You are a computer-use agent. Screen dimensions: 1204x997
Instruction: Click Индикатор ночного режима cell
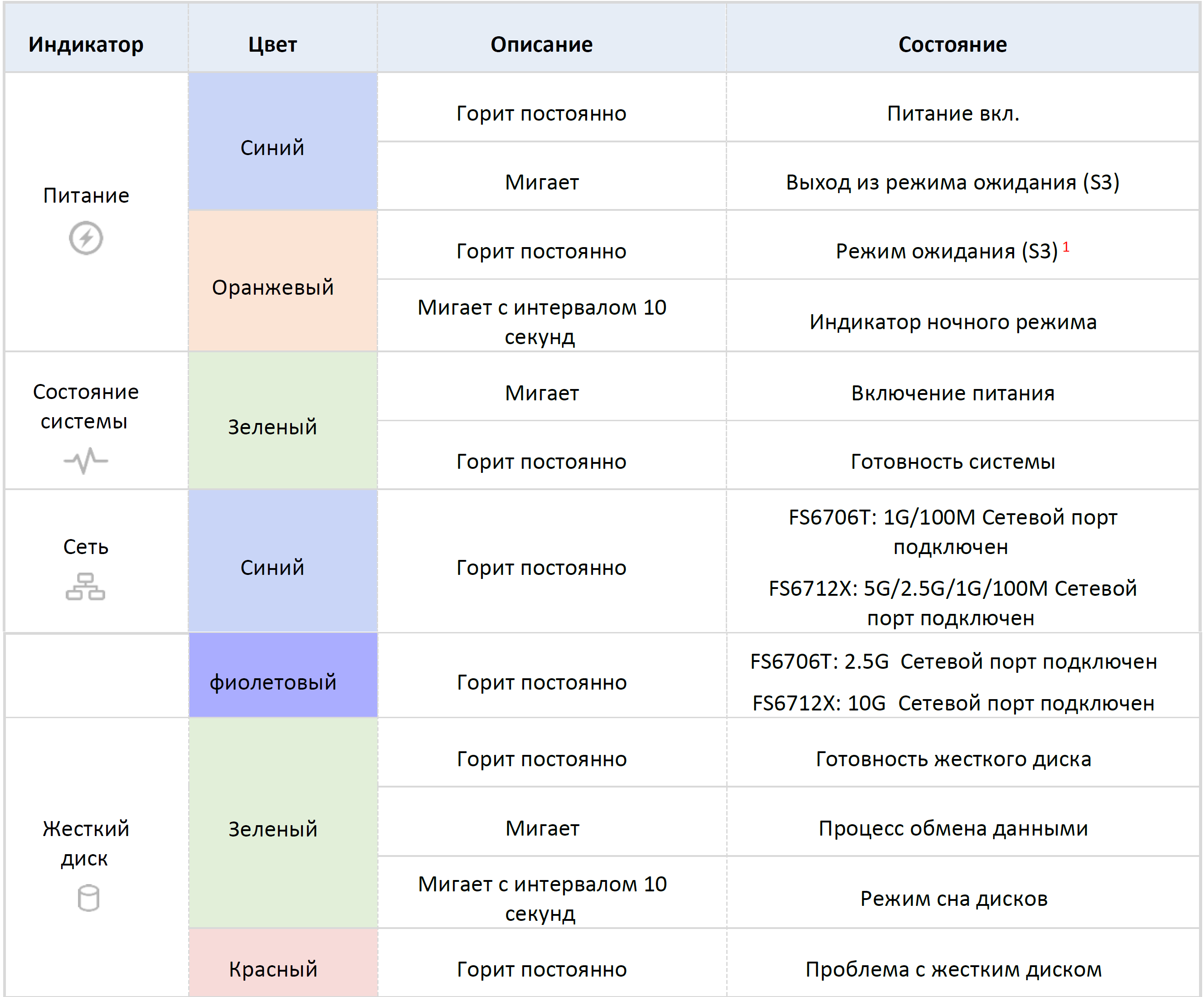click(953, 322)
